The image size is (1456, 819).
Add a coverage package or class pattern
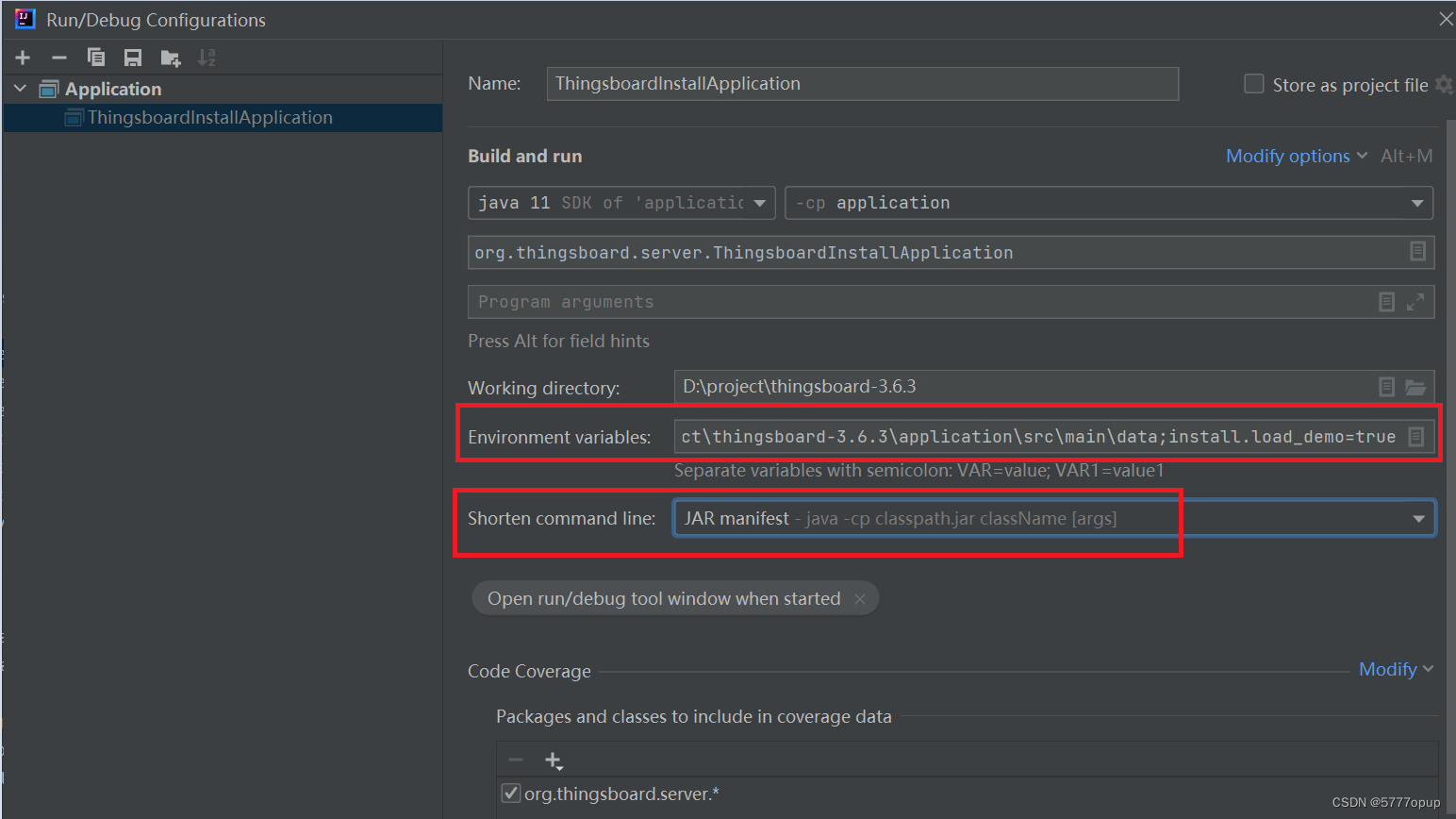pos(554,760)
